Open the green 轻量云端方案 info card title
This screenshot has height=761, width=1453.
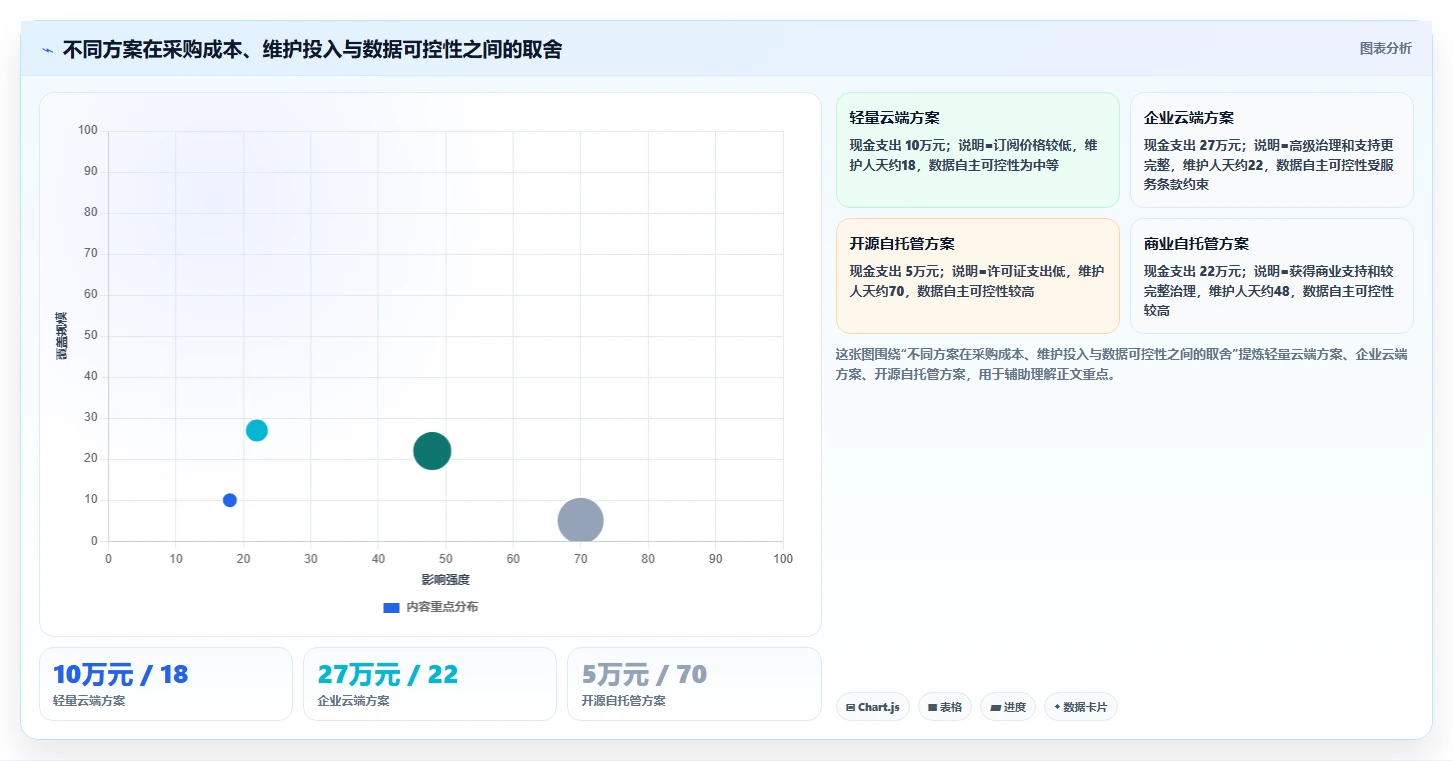pyautogui.click(x=894, y=118)
